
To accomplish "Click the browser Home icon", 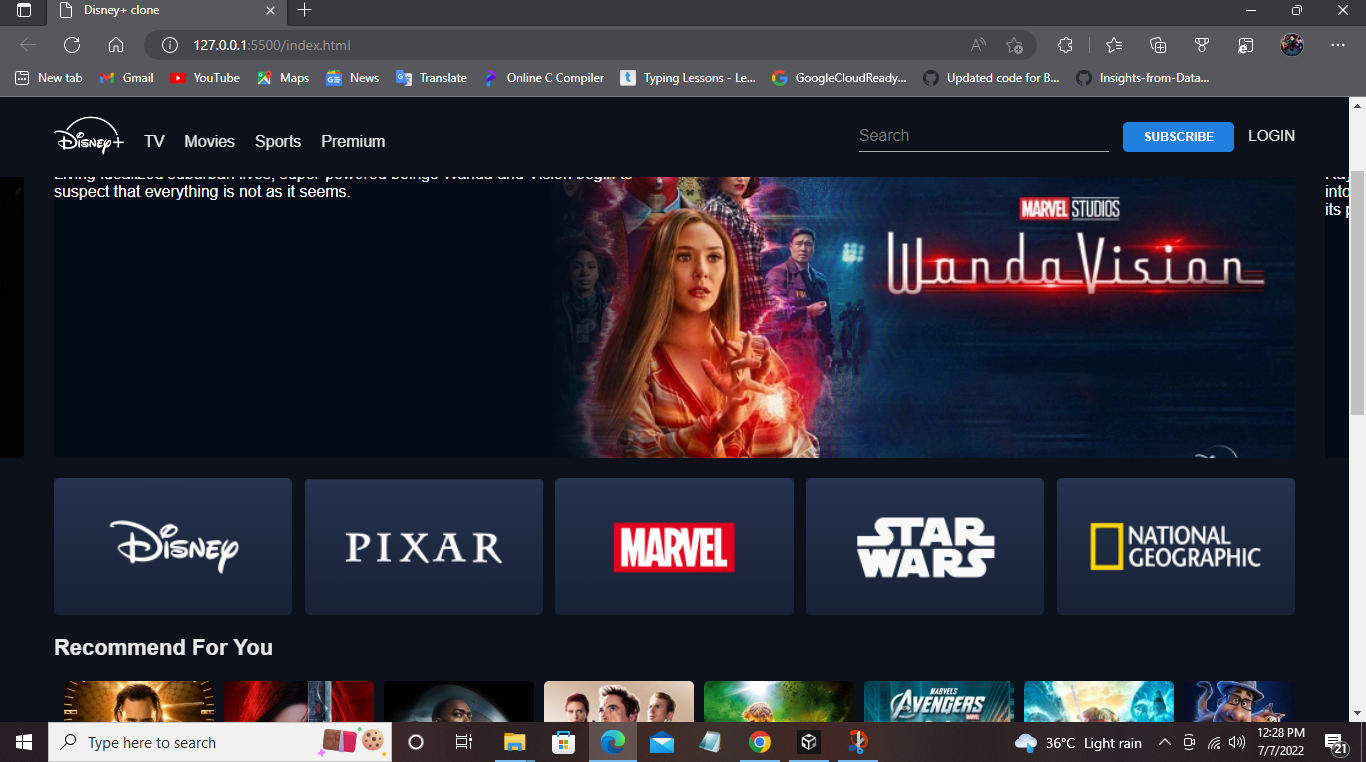I will [115, 45].
